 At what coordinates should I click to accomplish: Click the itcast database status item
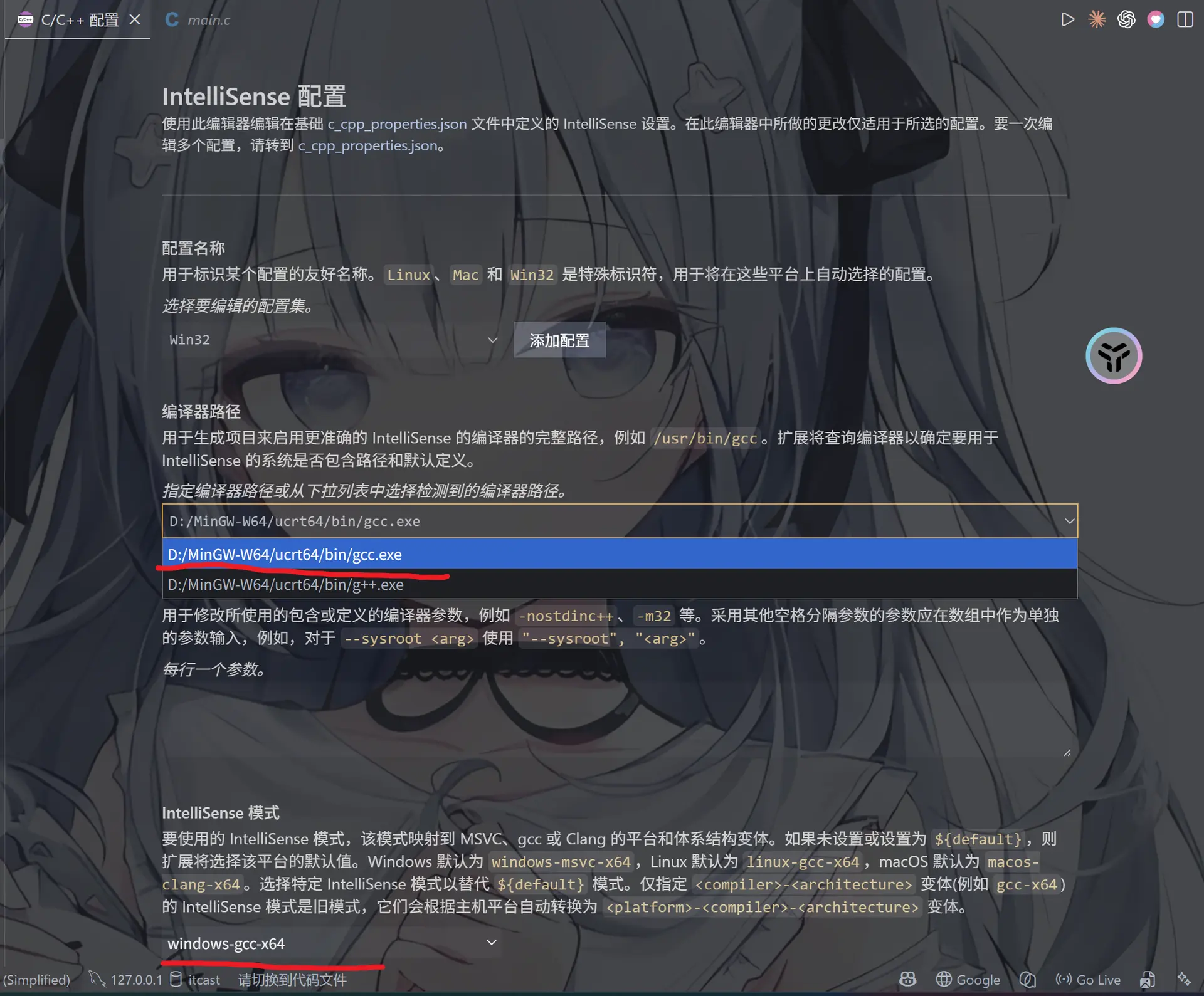click(195, 979)
